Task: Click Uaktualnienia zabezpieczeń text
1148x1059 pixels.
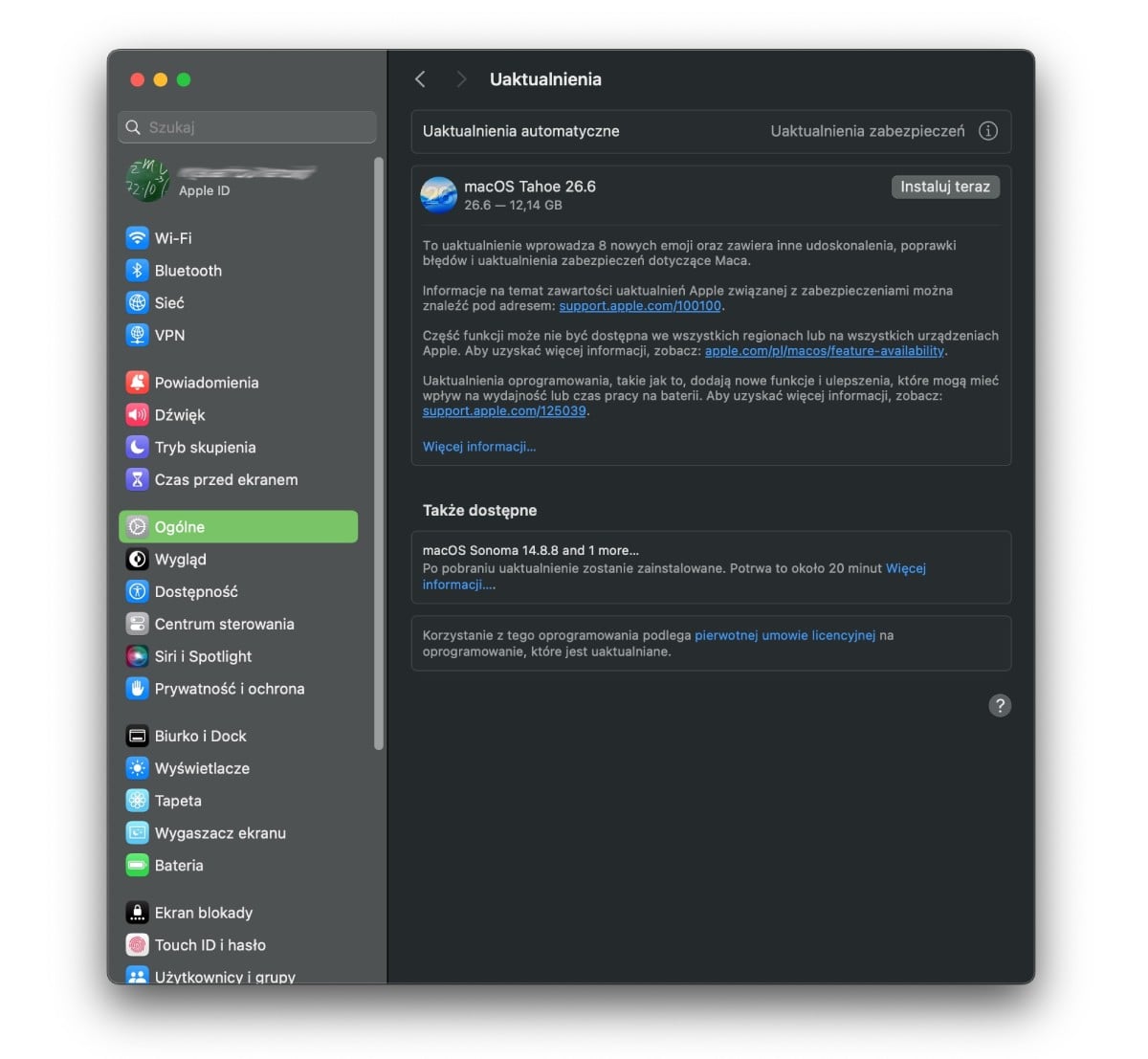Action: [868, 131]
